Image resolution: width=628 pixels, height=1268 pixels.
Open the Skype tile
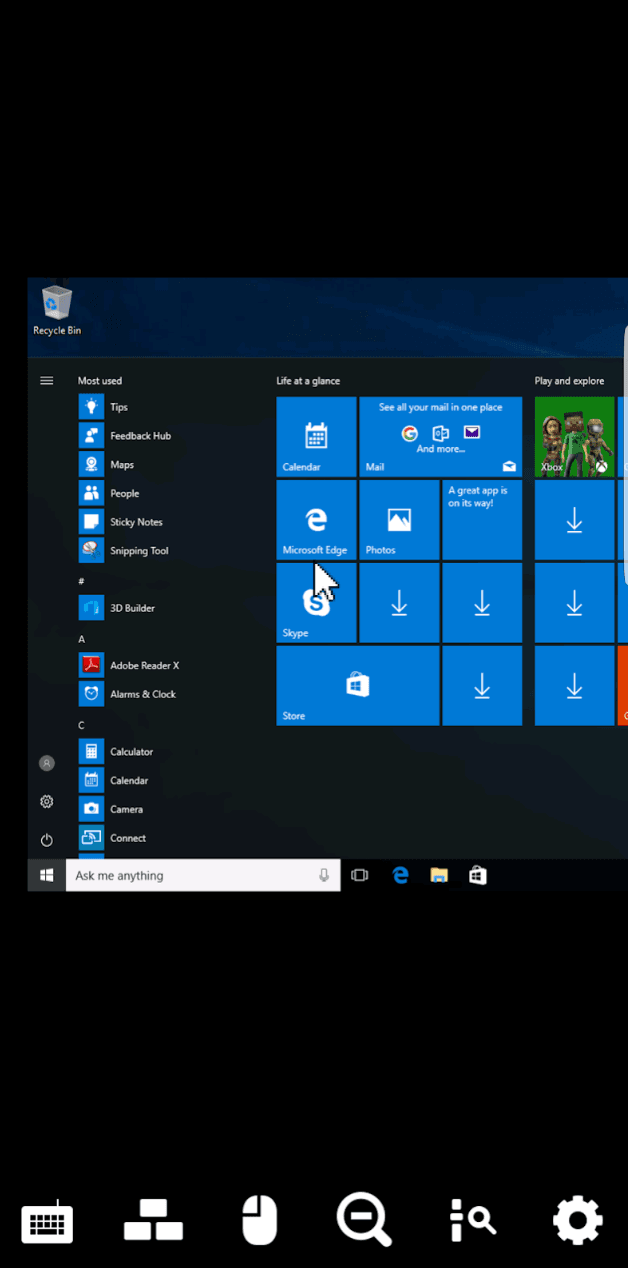point(316,603)
